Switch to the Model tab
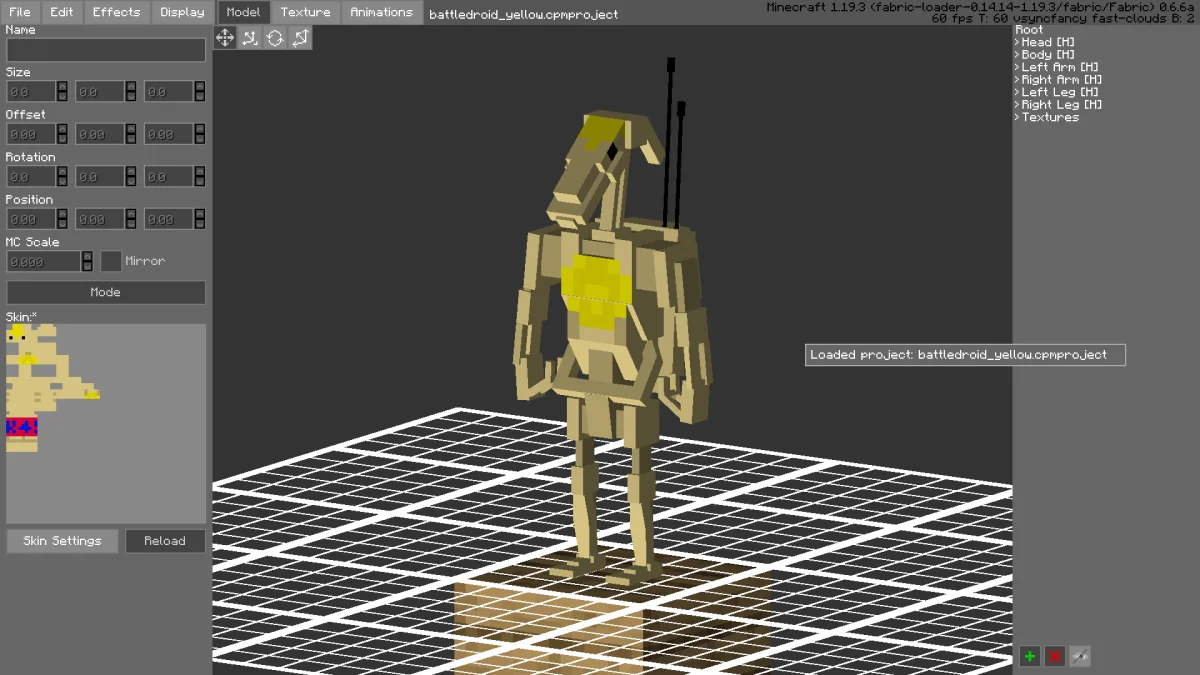 (243, 12)
